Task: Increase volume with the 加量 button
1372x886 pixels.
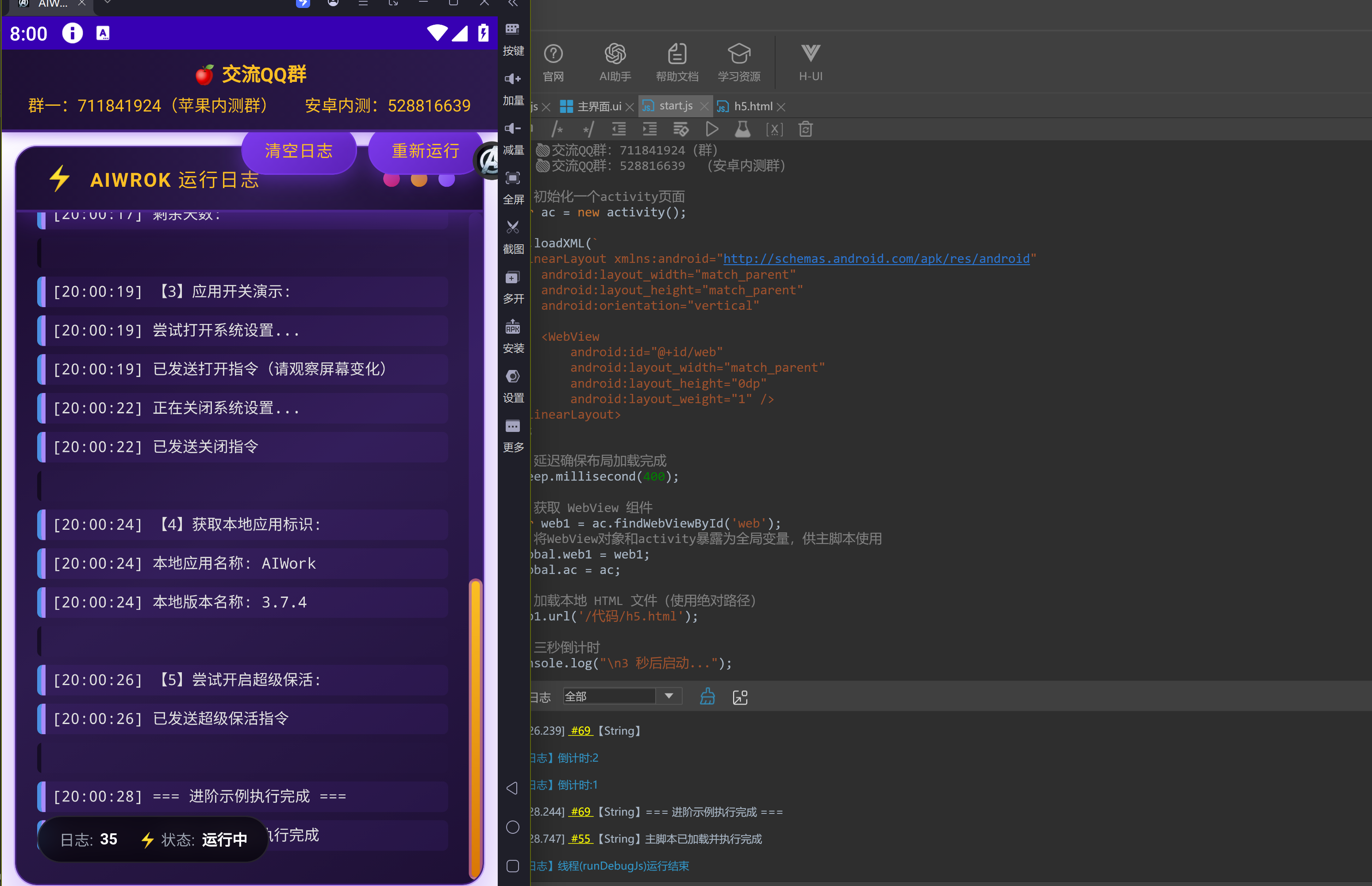Action: click(x=513, y=89)
